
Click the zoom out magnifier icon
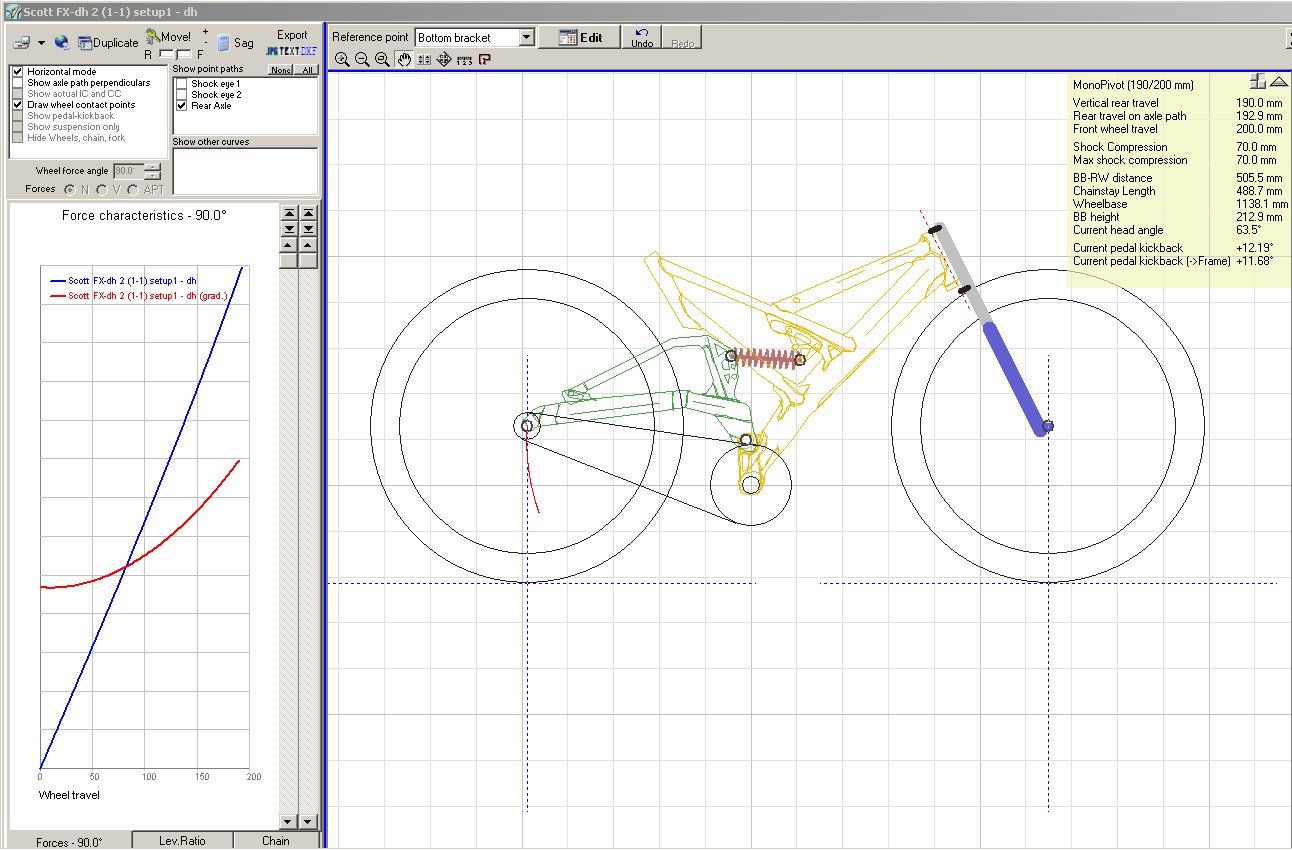click(x=362, y=59)
